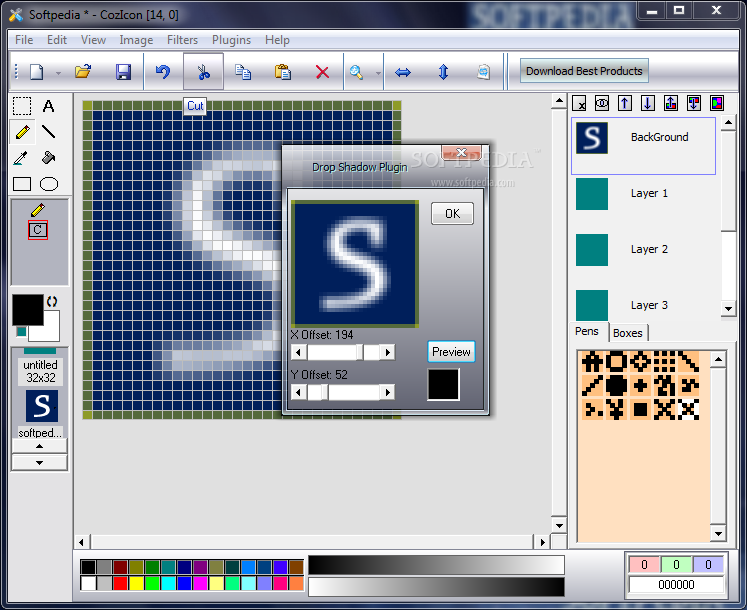Image resolution: width=747 pixels, height=610 pixels.
Task: Select the color picker eyedropper tool
Action: 21,158
